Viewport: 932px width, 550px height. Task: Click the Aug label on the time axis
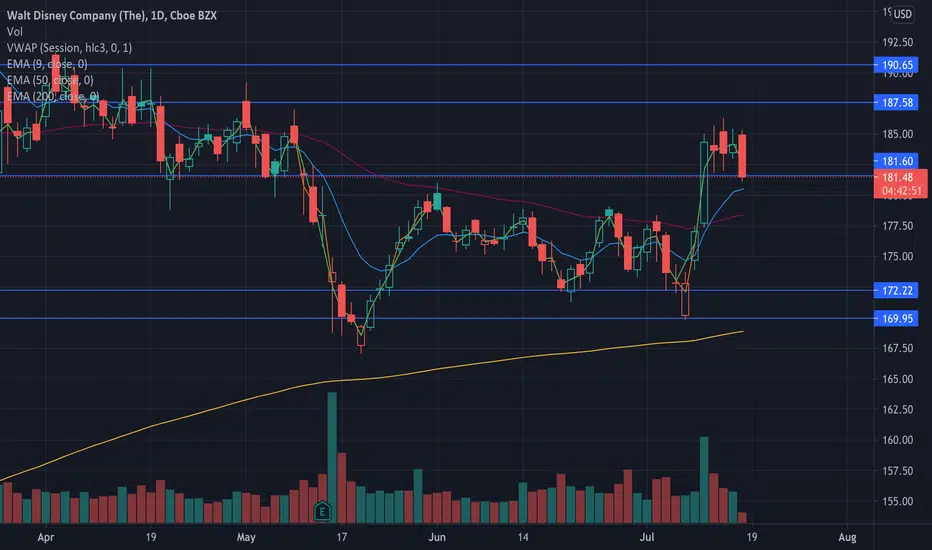click(847, 537)
